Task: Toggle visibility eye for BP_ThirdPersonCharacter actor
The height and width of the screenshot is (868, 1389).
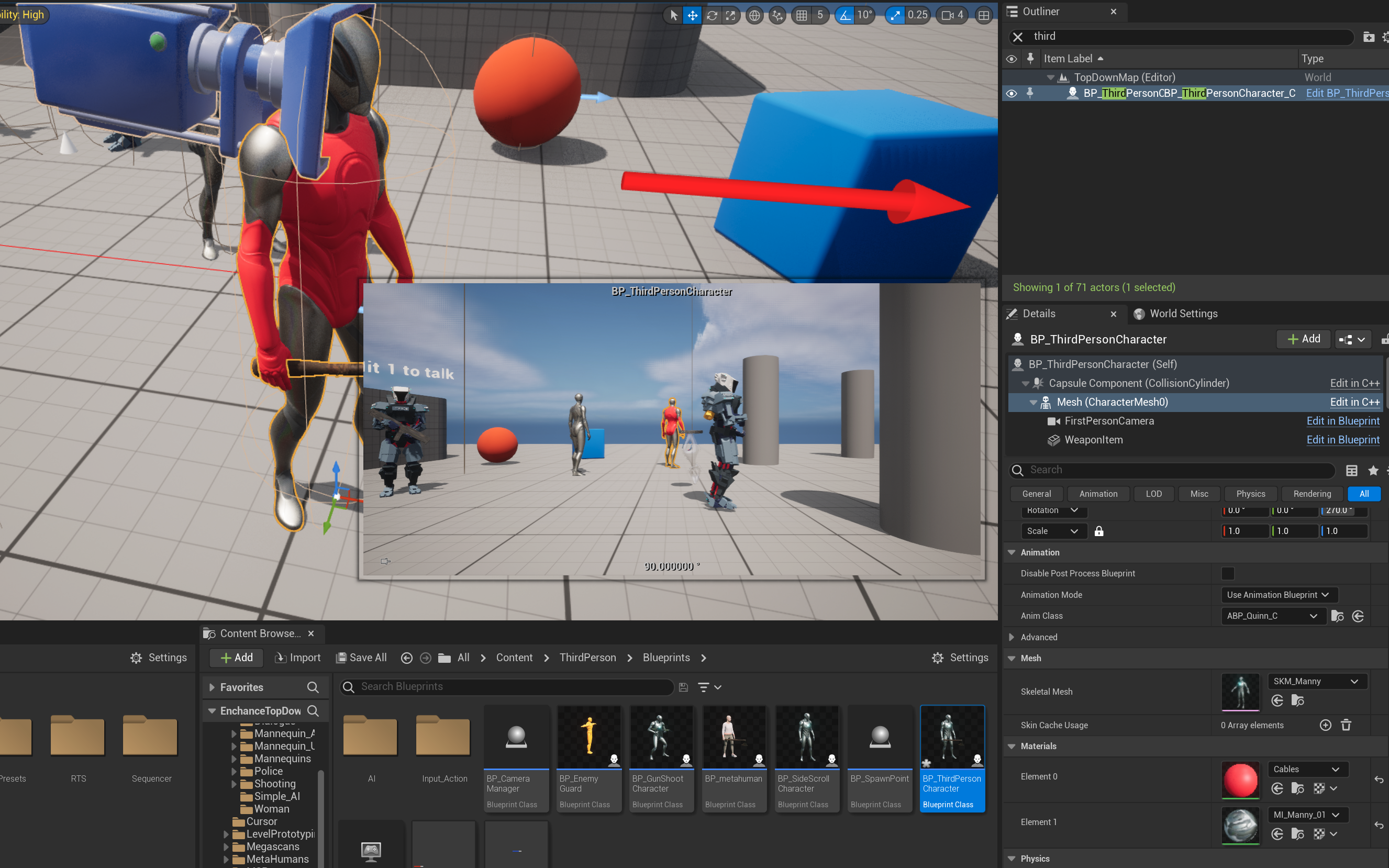Action: tap(1012, 93)
